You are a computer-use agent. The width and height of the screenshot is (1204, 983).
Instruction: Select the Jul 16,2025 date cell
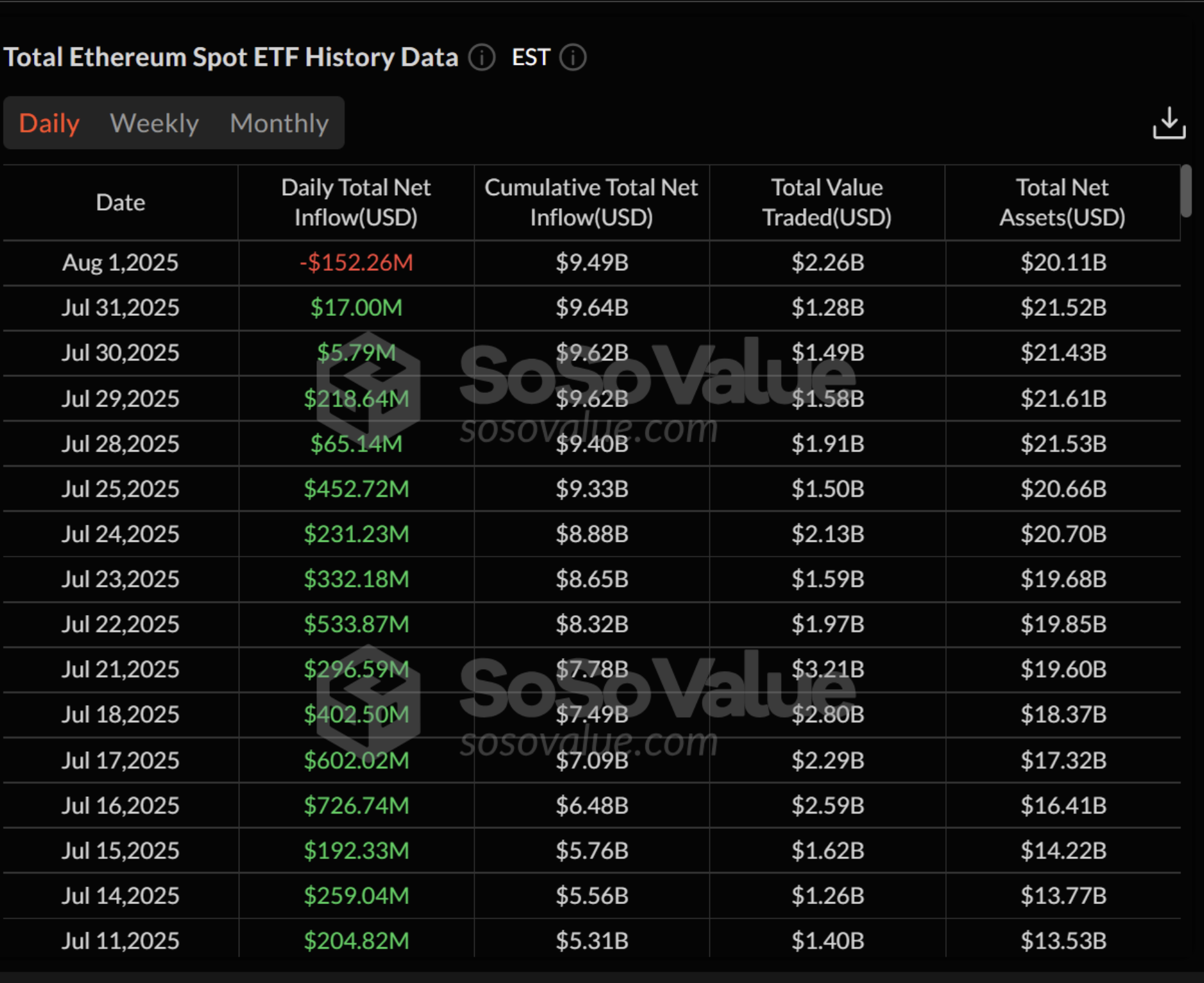[x=121, y=805]
